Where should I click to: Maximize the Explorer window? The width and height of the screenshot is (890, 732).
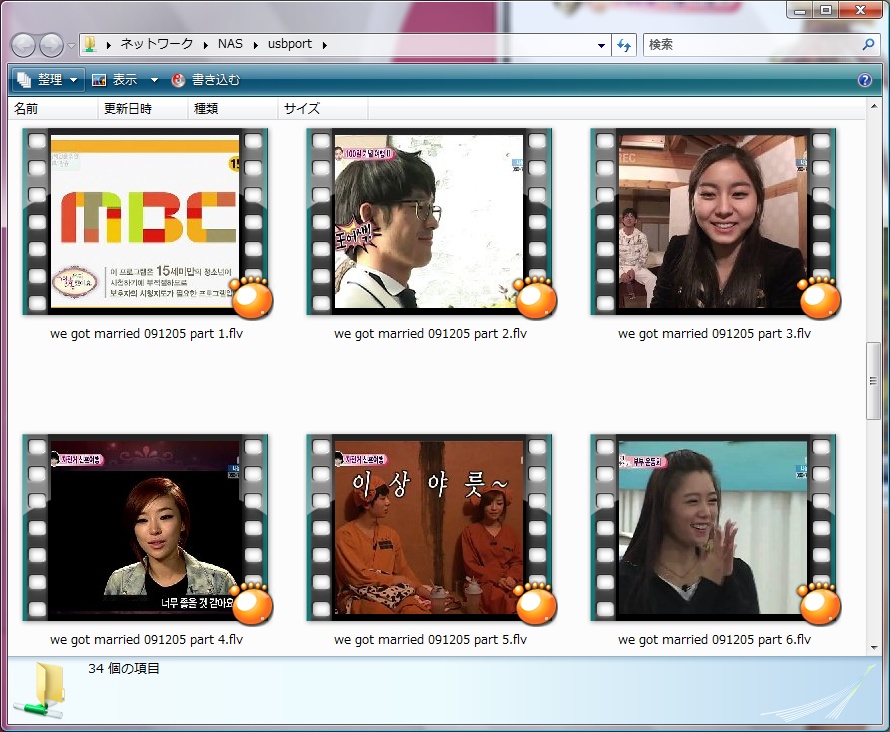pos(826,10)
